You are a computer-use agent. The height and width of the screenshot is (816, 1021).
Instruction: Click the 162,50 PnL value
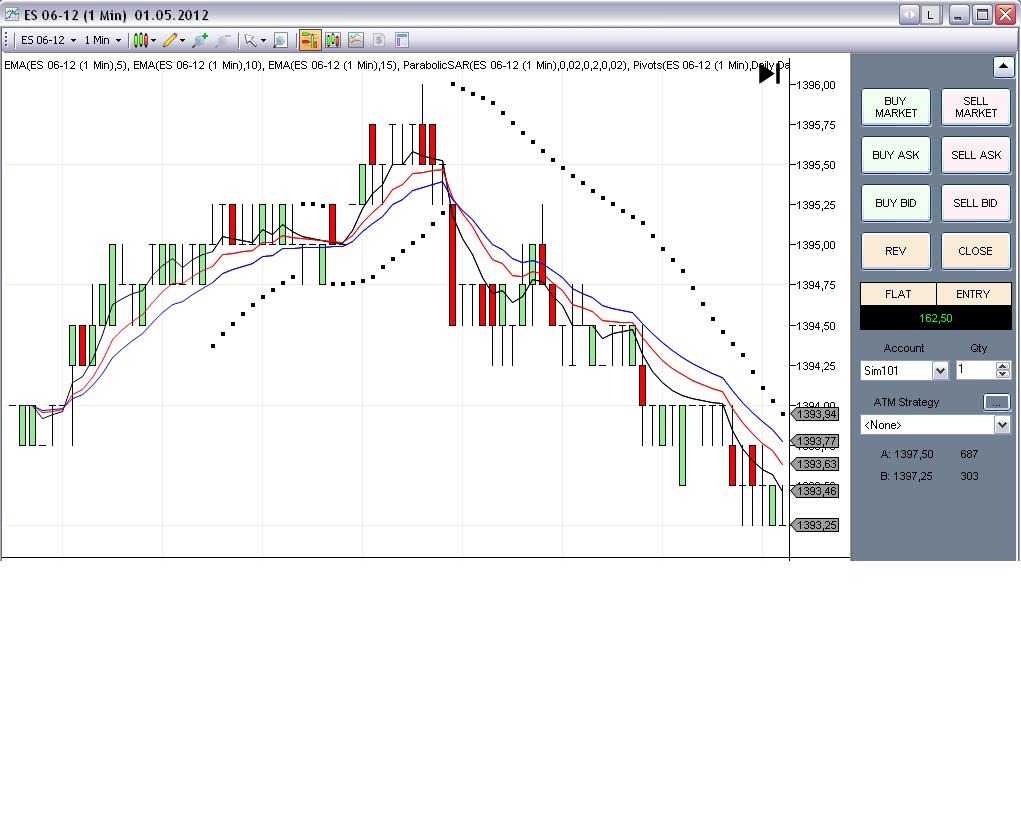pyautogui.click(x=936, y=318)
